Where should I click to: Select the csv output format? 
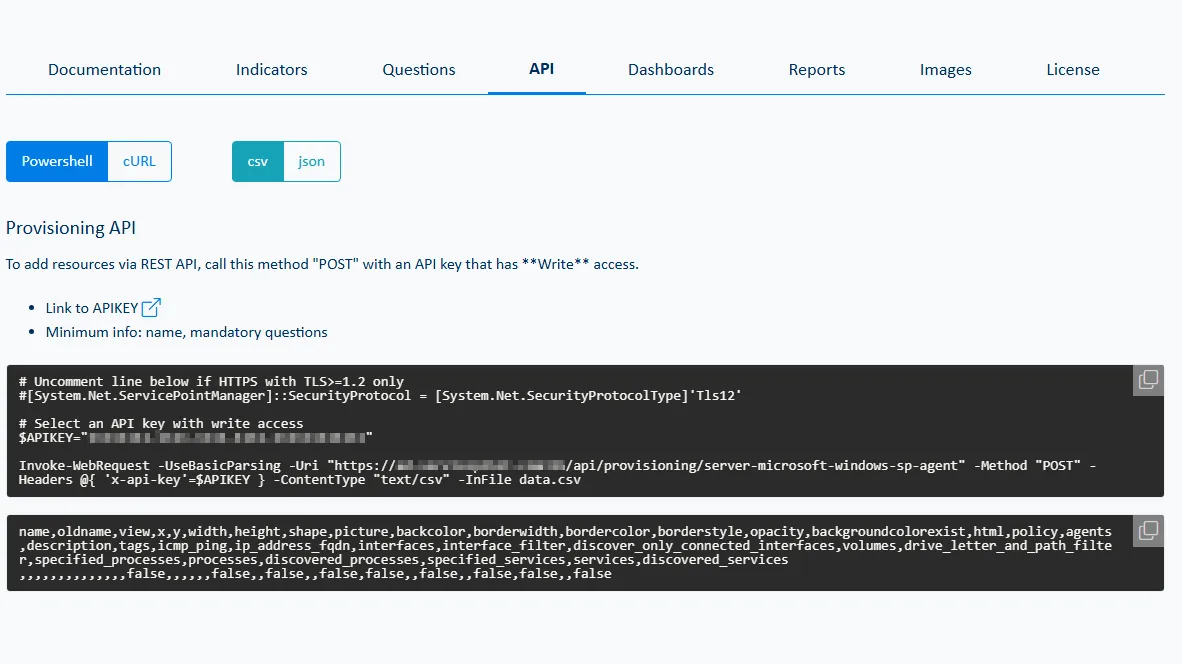(257, 161)
